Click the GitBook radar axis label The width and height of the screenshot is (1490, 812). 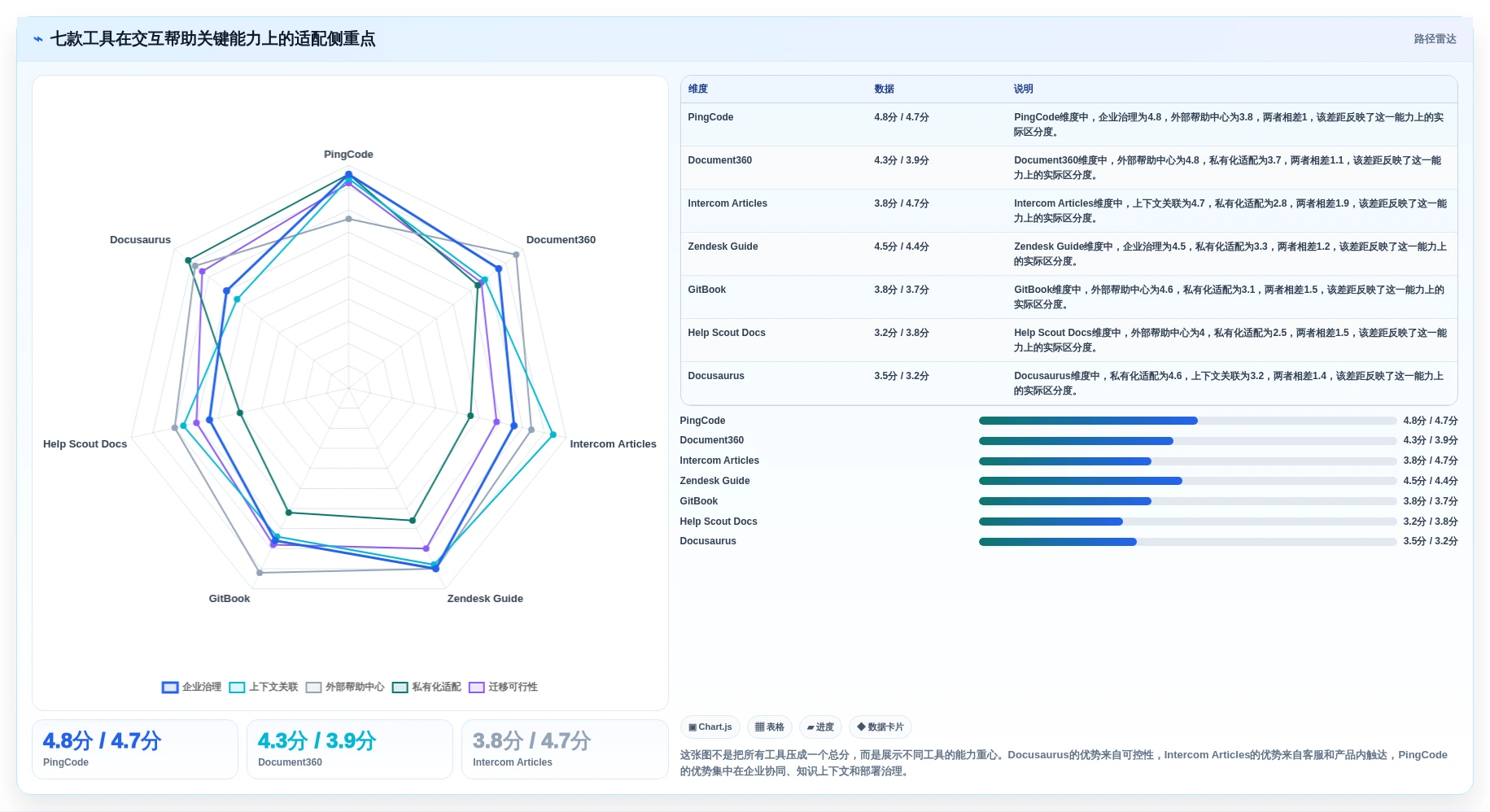(x=229, y=599)
